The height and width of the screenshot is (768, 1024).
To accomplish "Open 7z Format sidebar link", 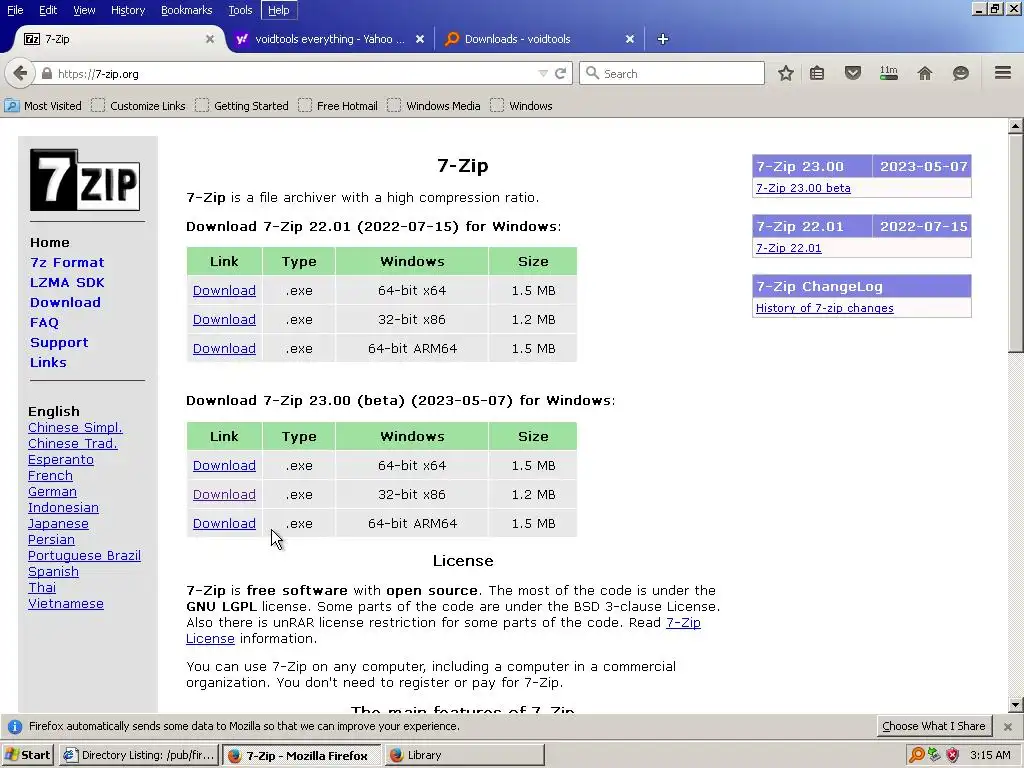I will [x=67, y=263].
